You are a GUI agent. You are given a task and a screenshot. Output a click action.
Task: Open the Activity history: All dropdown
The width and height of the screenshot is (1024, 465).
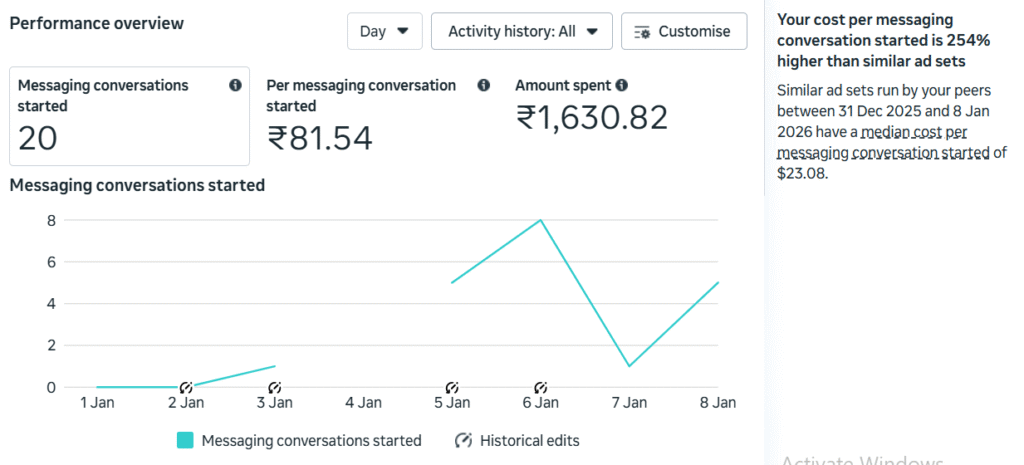pyautogui.click(x=521, y=31)
